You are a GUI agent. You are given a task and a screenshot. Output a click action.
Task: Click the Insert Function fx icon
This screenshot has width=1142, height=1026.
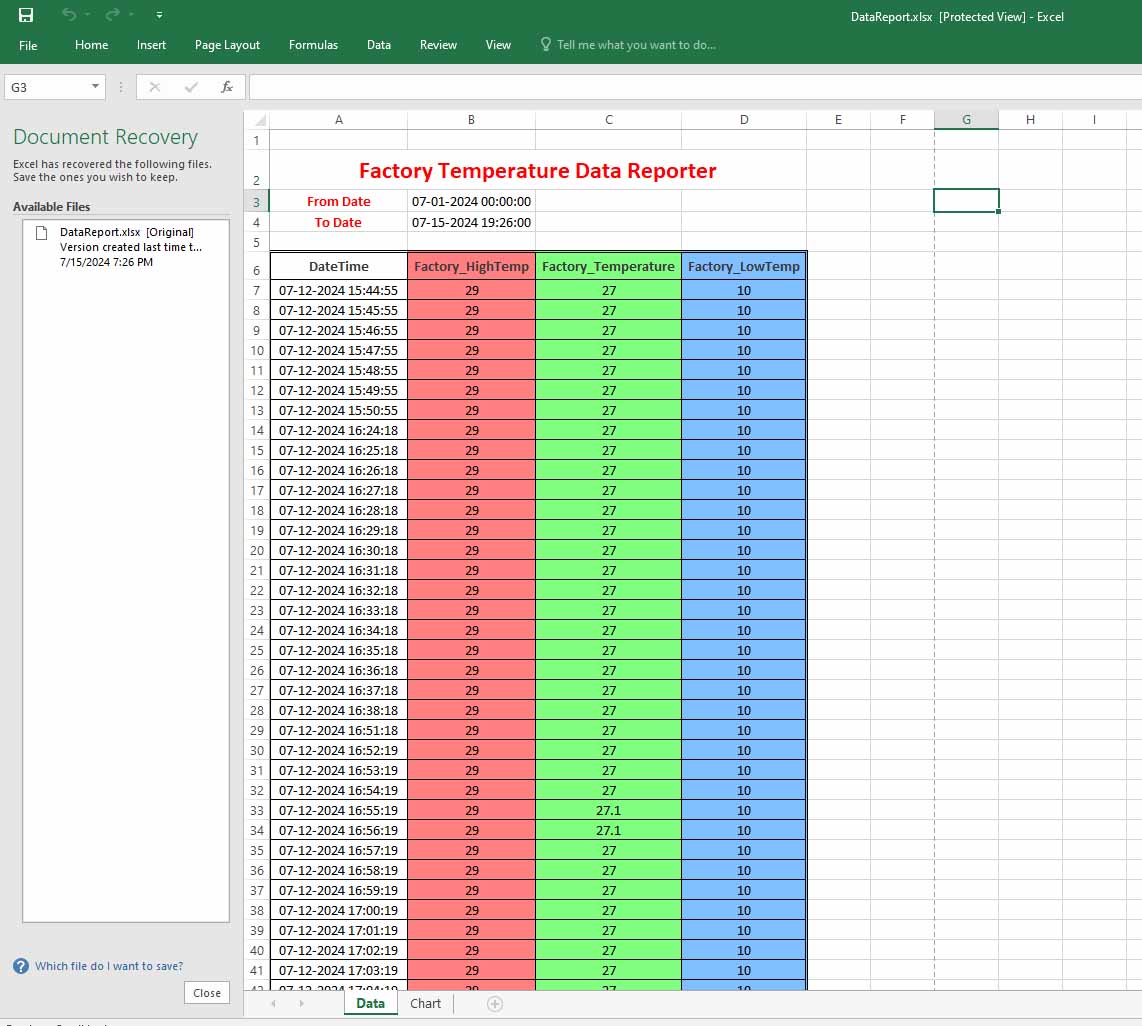[x=227, y=87]
